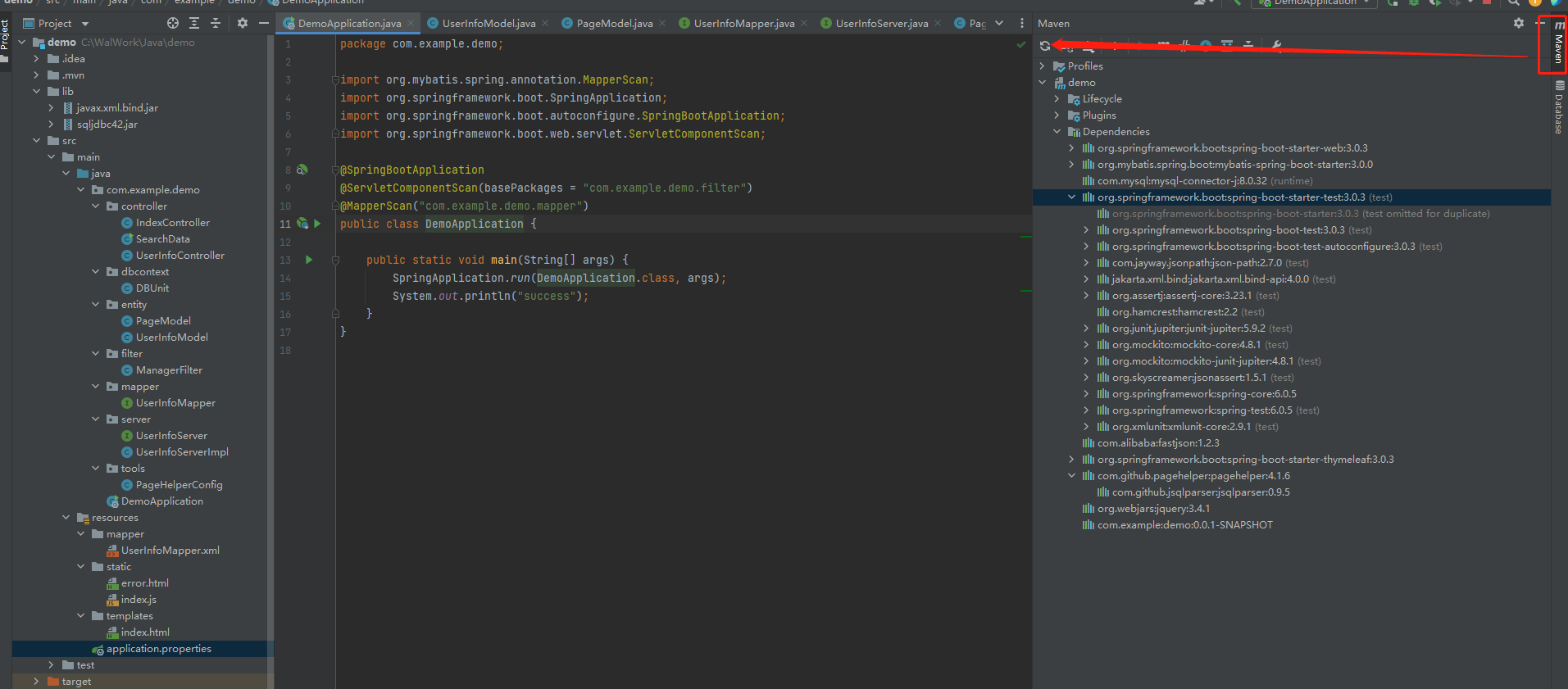Switch to PageModel.java tab
This screenshot has height=689, width=1568.
(615, 24)
